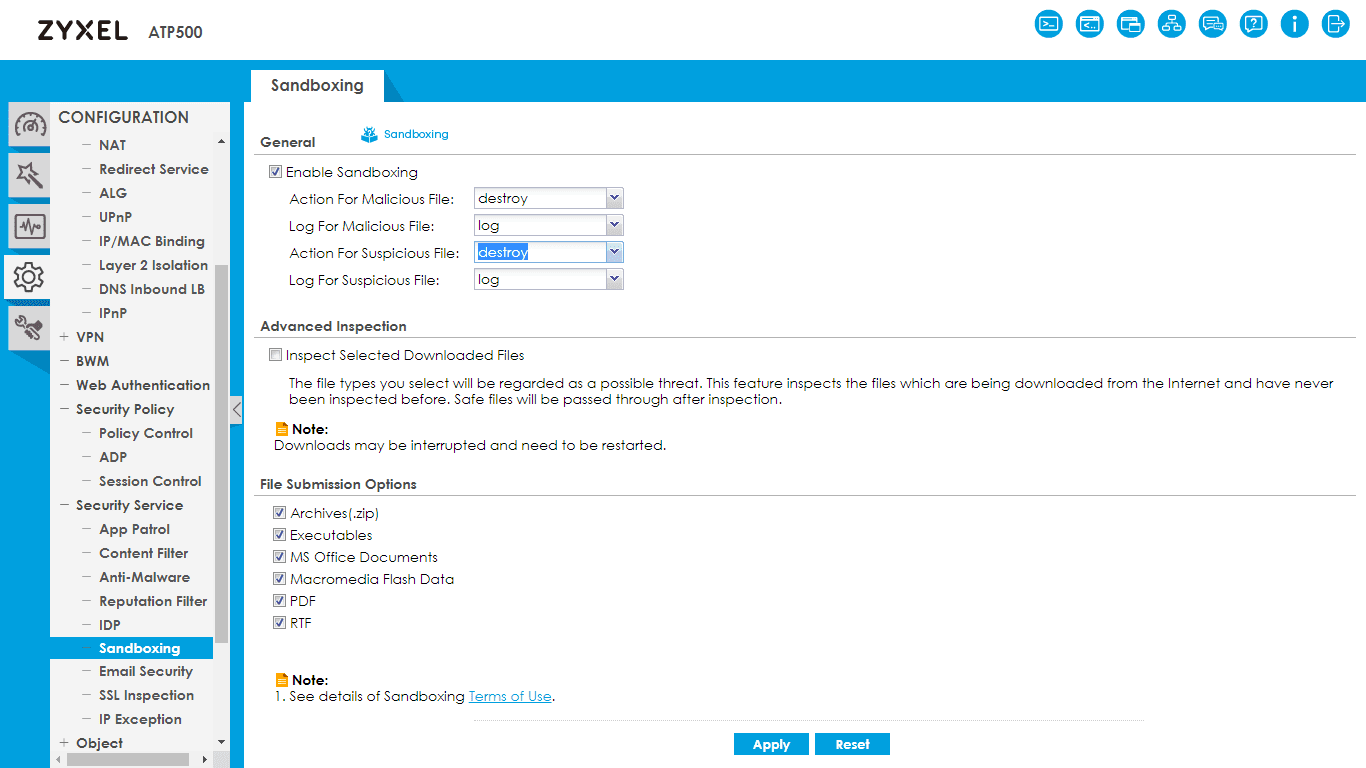Click the sidebar menu scroll-down arrow
This screenshot has height=768, width=1366.
tap(221, 742)
